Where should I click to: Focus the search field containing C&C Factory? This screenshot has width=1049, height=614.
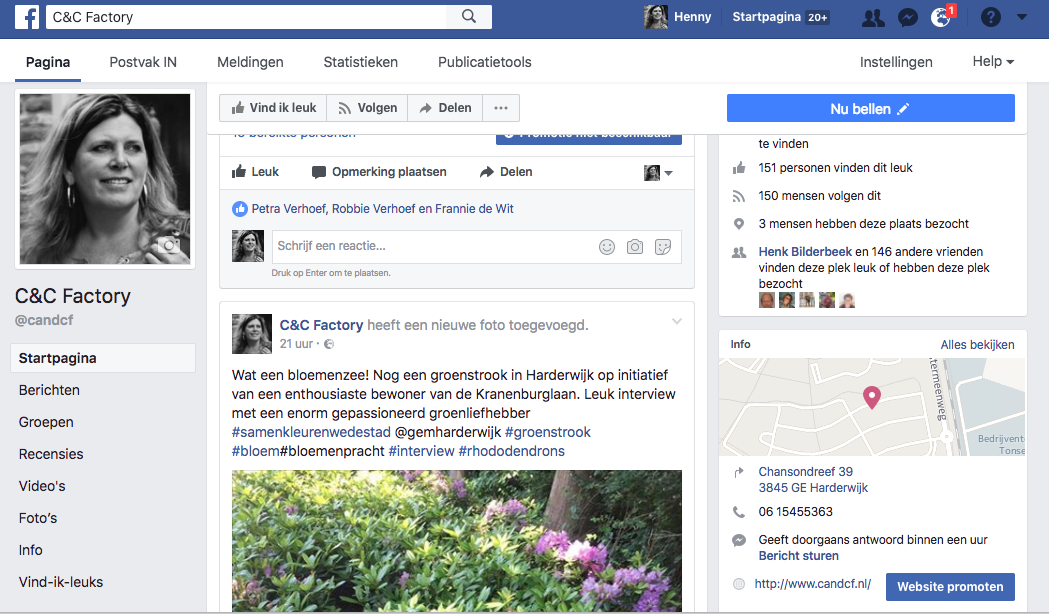[x=246, y=17]
